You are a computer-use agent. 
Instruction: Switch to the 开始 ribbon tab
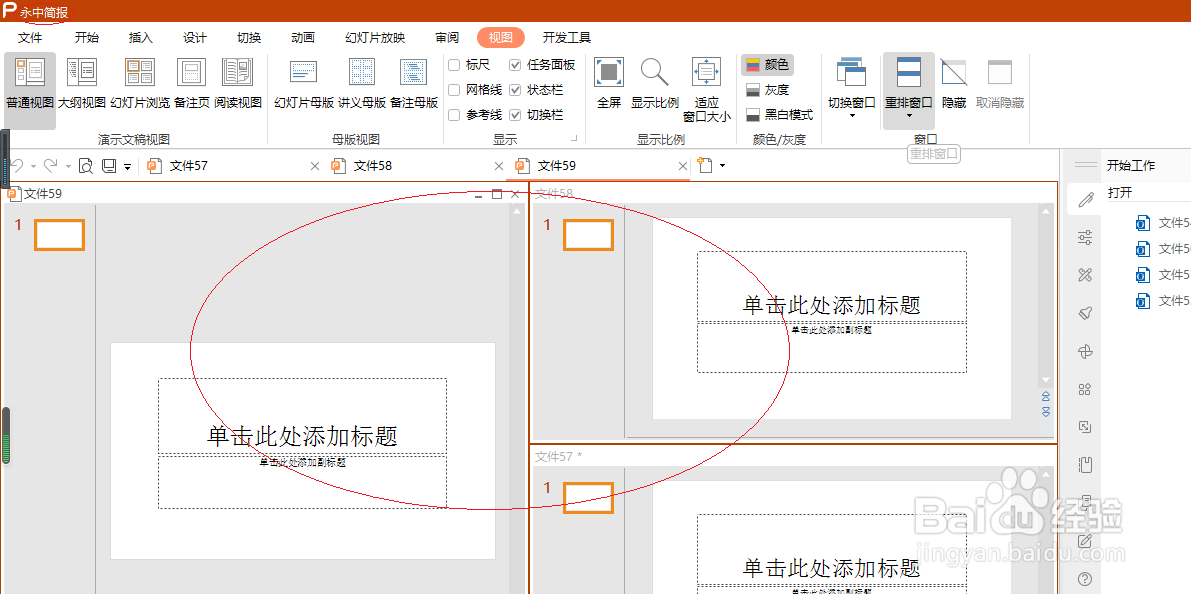(x=87, y=38)
